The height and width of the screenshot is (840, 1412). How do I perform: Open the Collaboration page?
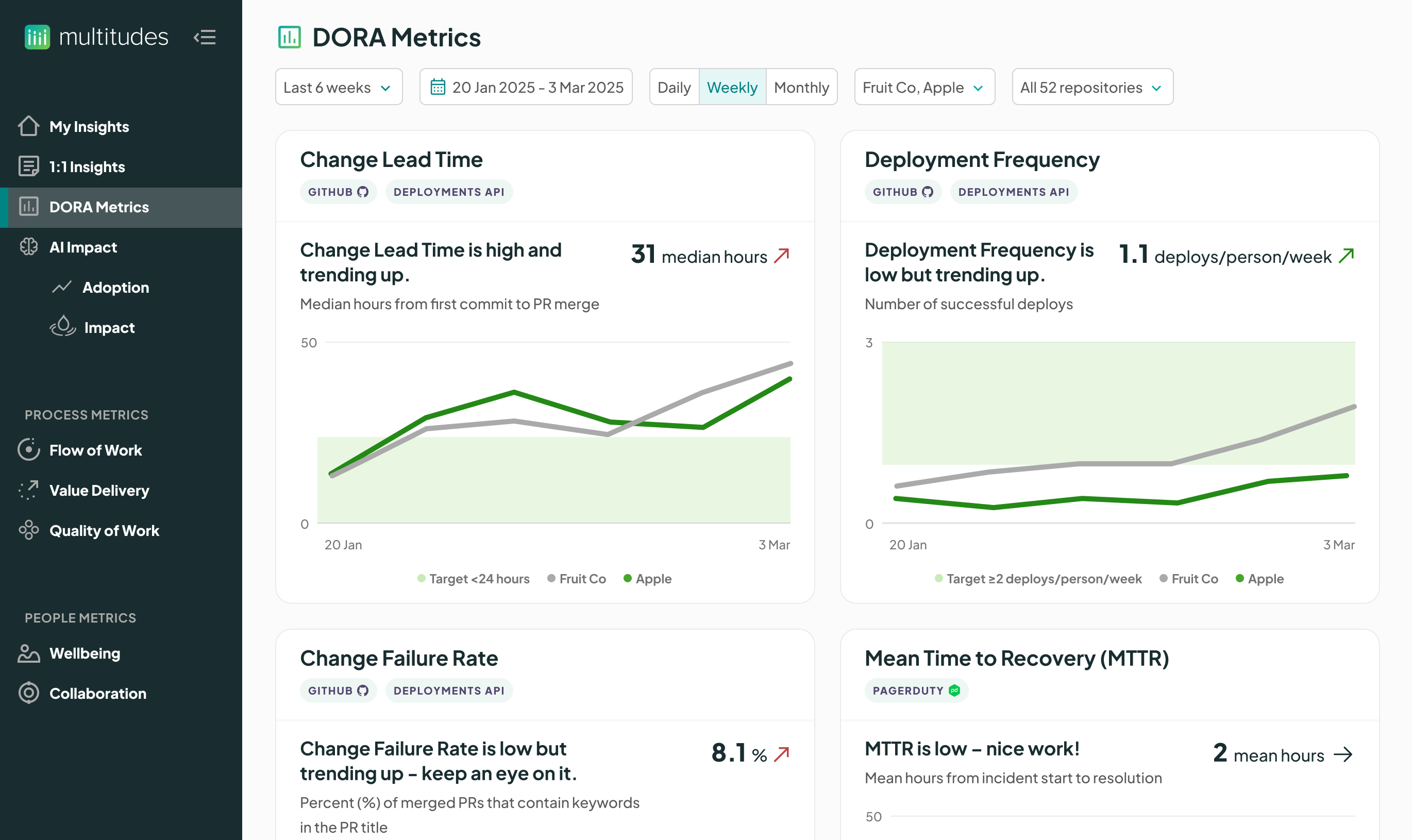97,694
